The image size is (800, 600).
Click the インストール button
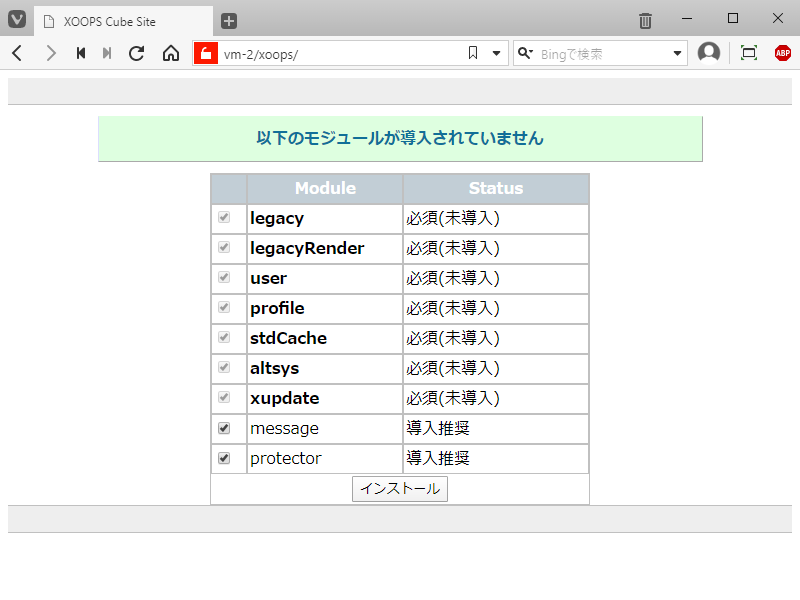pos(400,489)
